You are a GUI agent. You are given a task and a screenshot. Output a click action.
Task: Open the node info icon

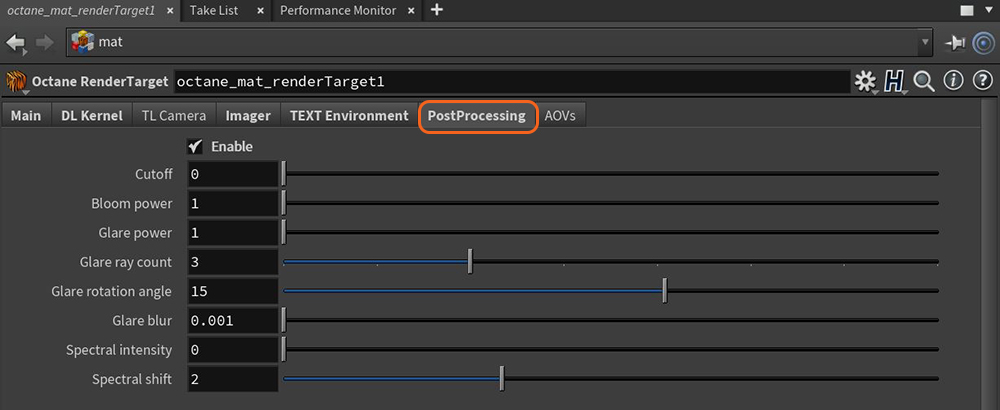pyautogui.click(x=953, y=81)
